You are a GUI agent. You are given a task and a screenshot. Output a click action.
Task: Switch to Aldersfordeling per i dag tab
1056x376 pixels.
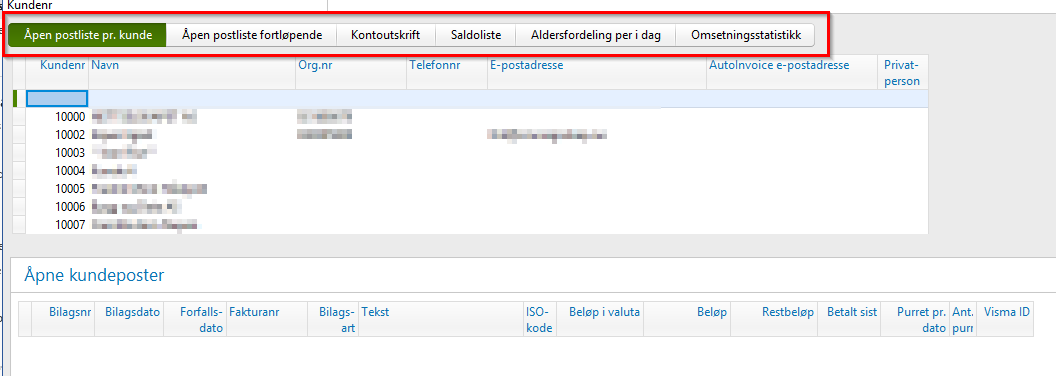click(595, 35)
